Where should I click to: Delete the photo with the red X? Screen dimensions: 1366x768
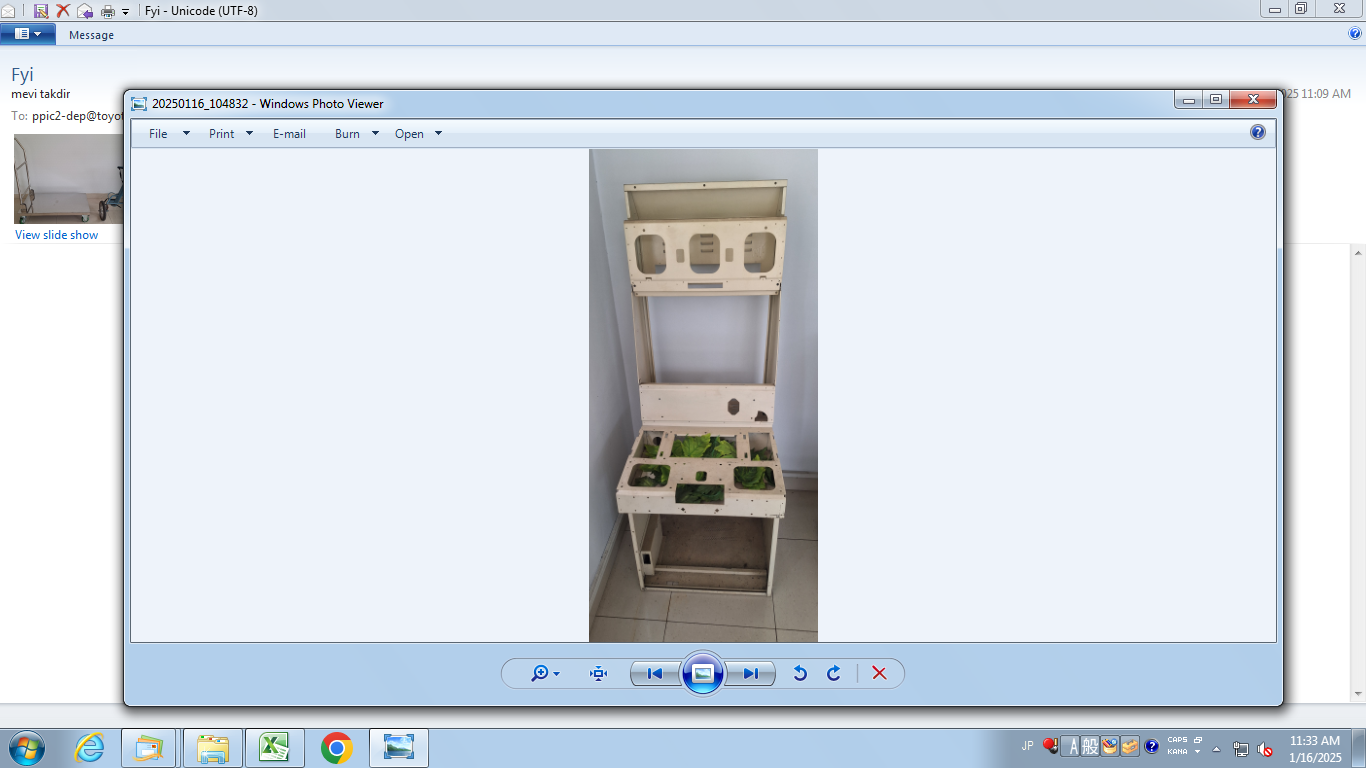(x=879, y=674)
